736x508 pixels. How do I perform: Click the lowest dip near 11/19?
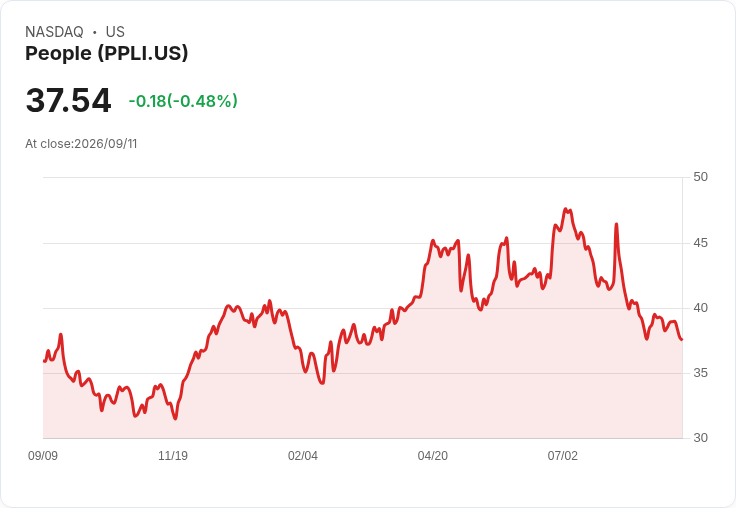pos(175,418)
